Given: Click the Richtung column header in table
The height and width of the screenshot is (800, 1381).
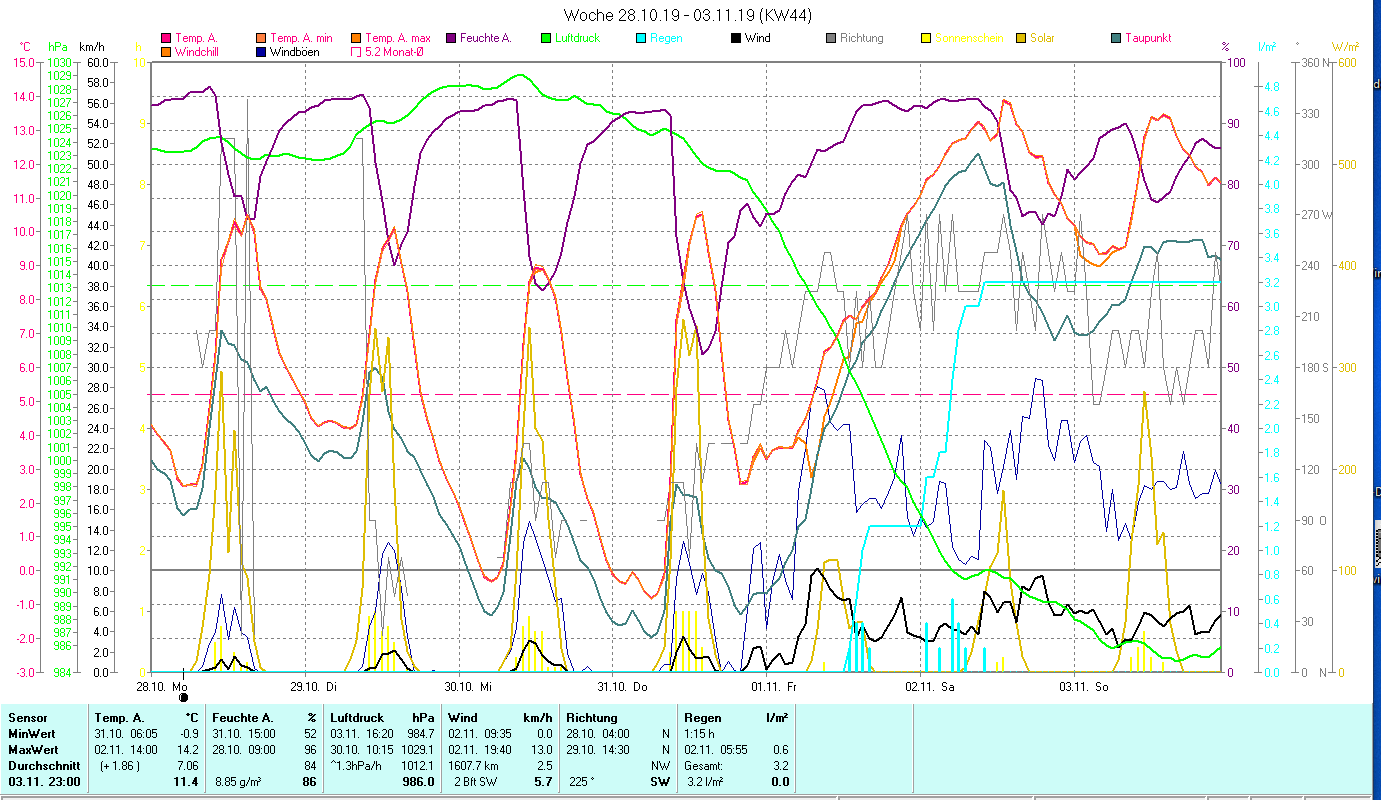Looking at the screenshot, I should coord(592,718).
